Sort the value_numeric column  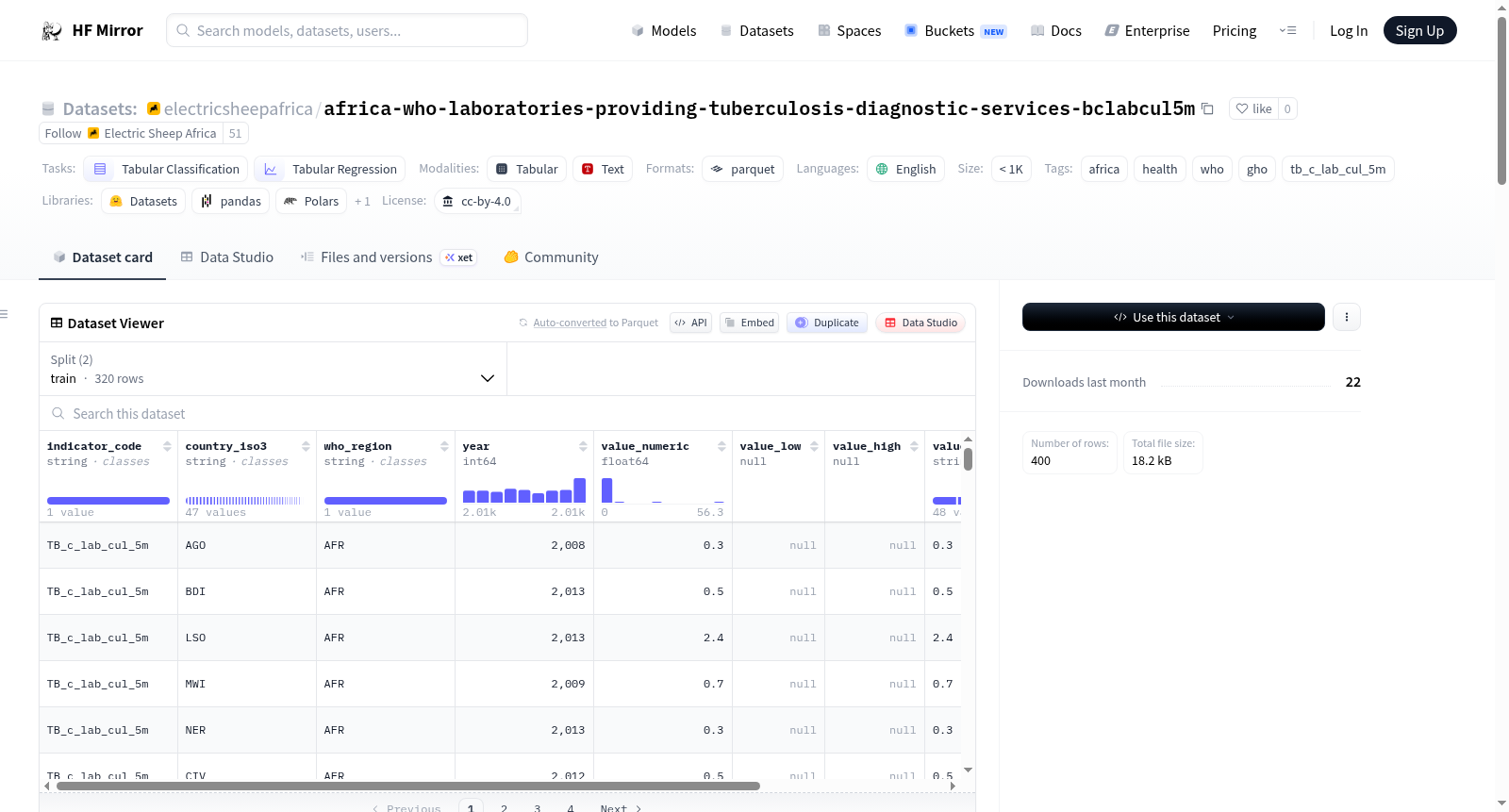pos(721,446)
